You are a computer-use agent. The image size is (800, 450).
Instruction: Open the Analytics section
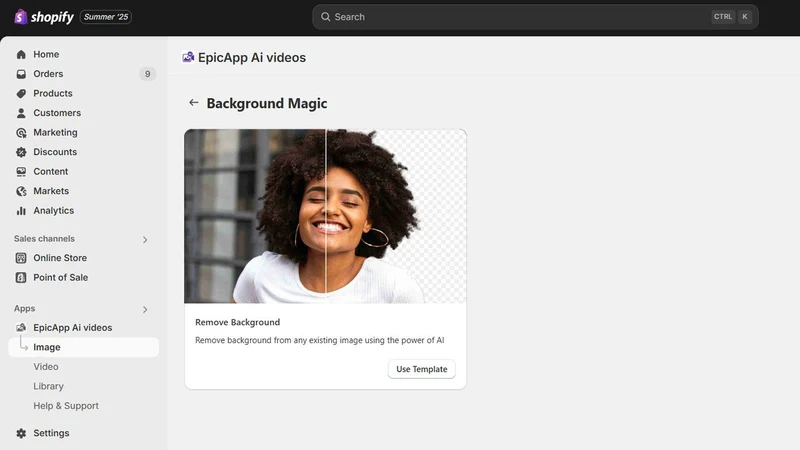(54, 210)
